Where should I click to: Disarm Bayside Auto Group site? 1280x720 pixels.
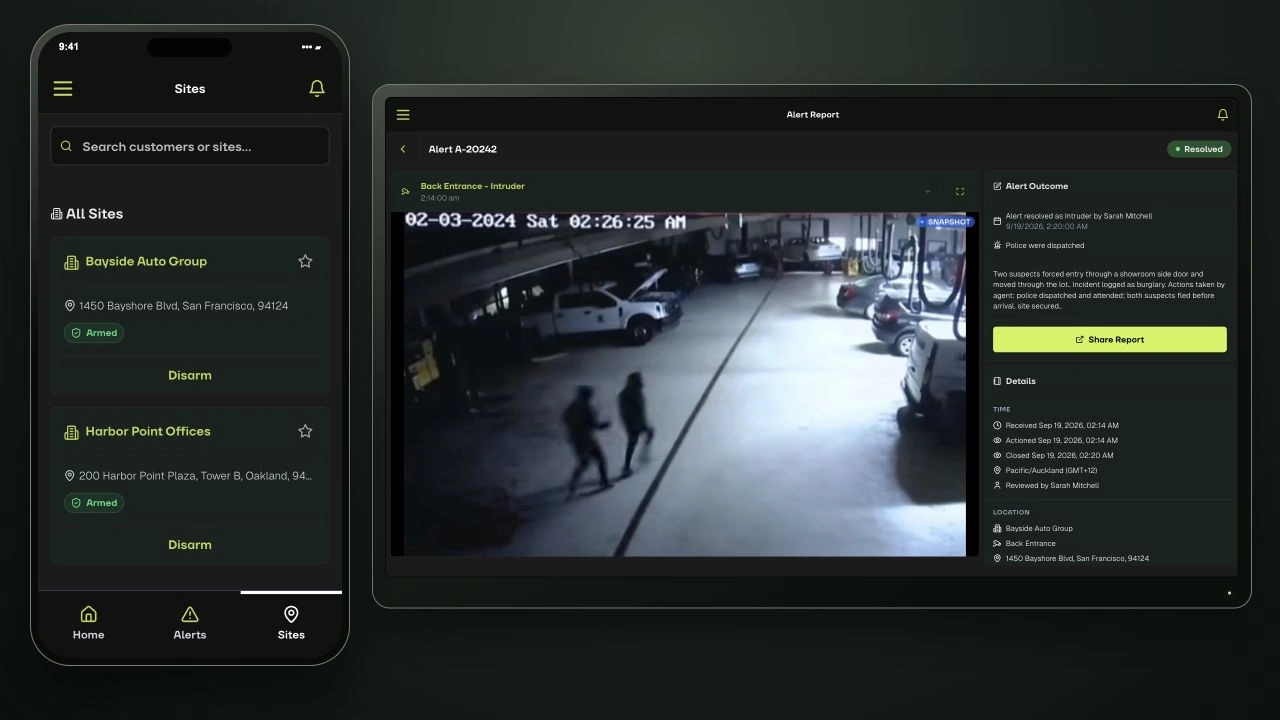[190, 375]
